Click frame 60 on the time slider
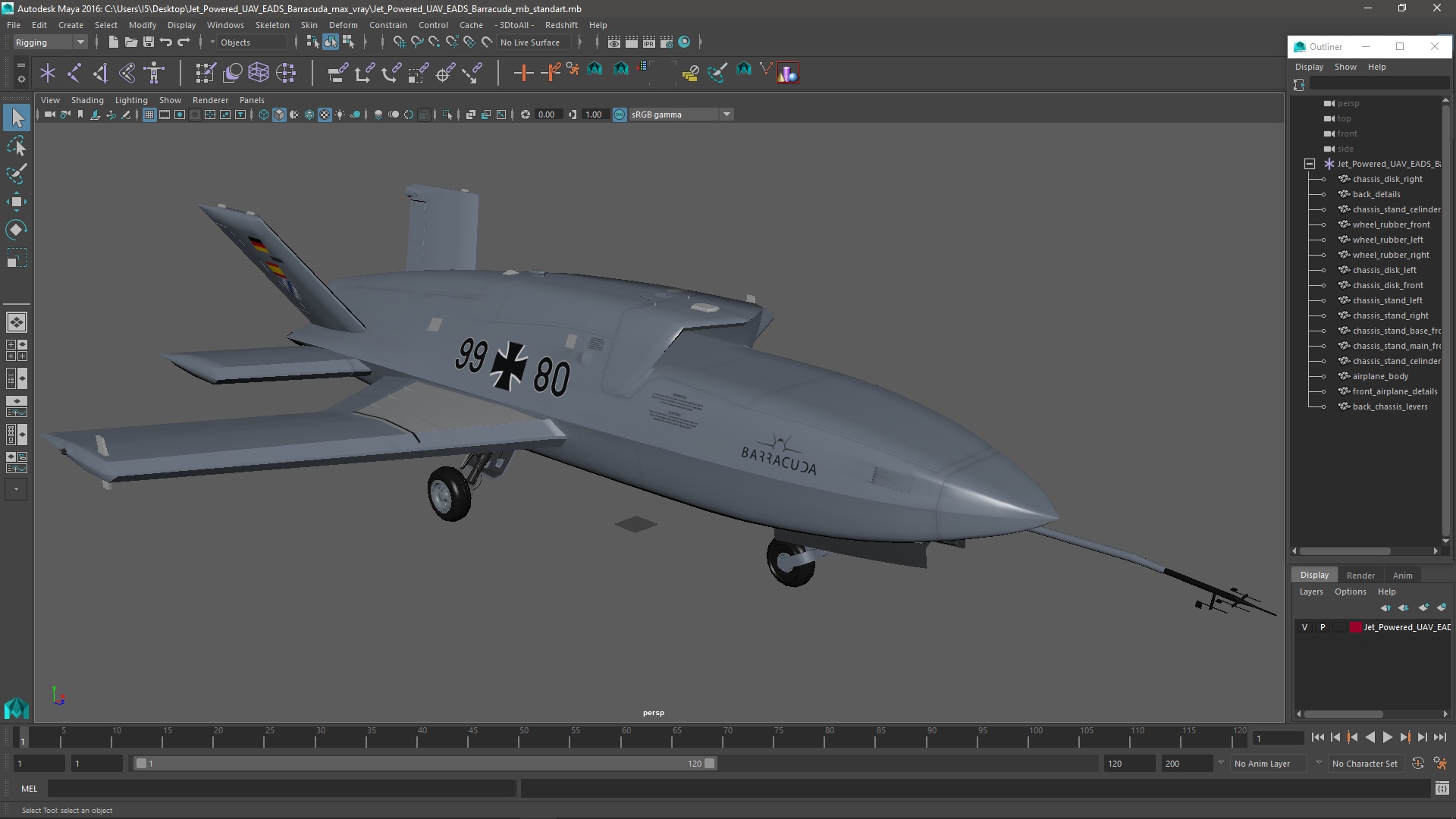 click(626, 737)
